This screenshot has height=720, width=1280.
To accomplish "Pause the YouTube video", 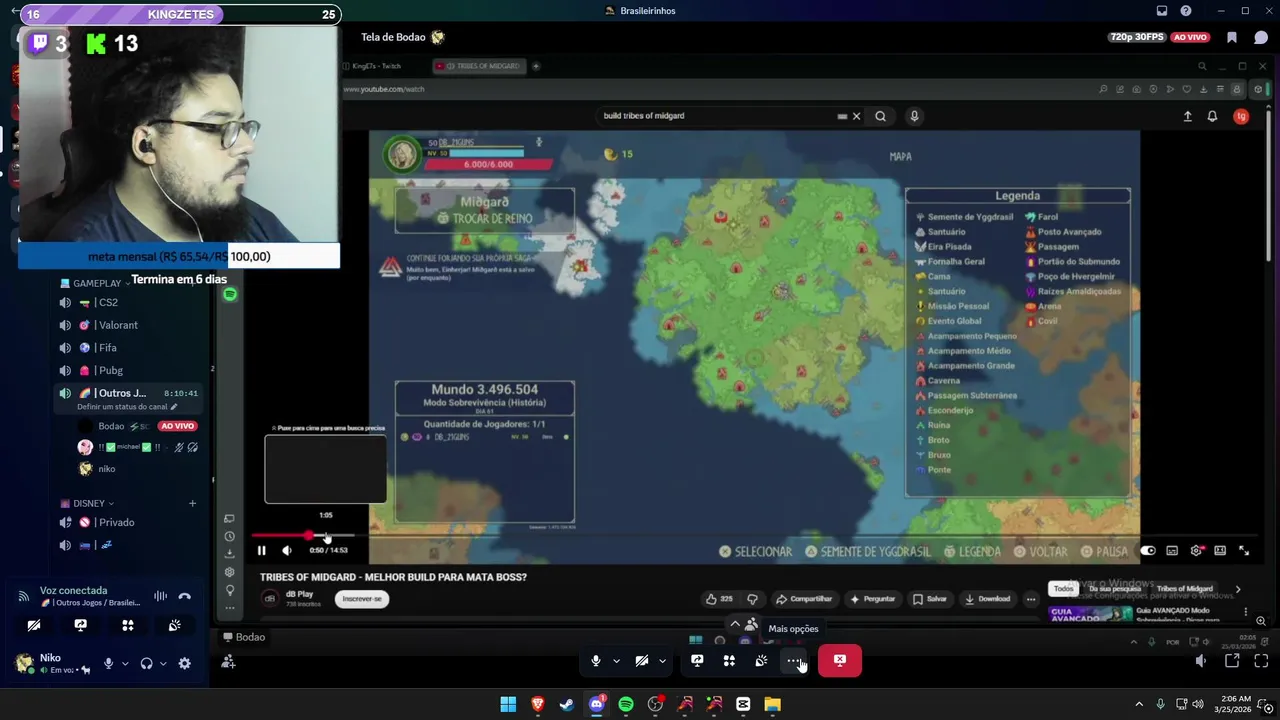I will pos(261,550).
